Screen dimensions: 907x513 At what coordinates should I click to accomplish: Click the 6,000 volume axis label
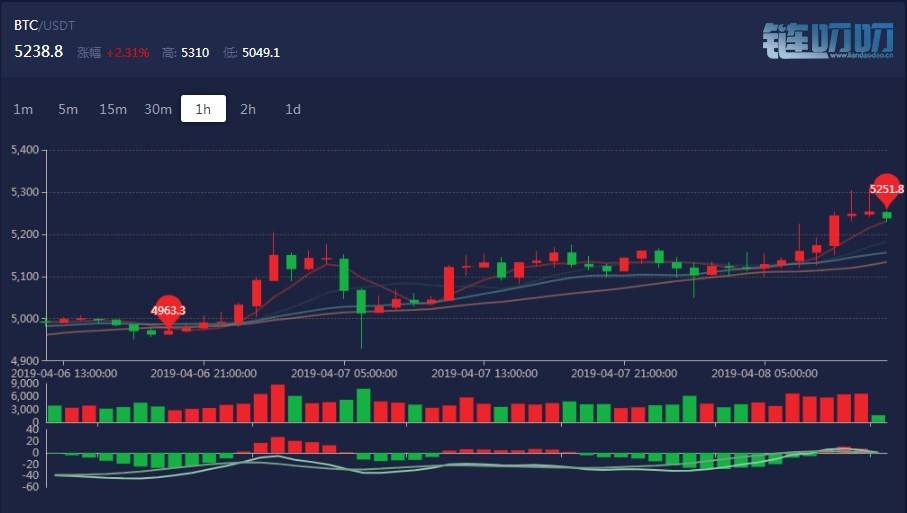click(x=25, y=397)
